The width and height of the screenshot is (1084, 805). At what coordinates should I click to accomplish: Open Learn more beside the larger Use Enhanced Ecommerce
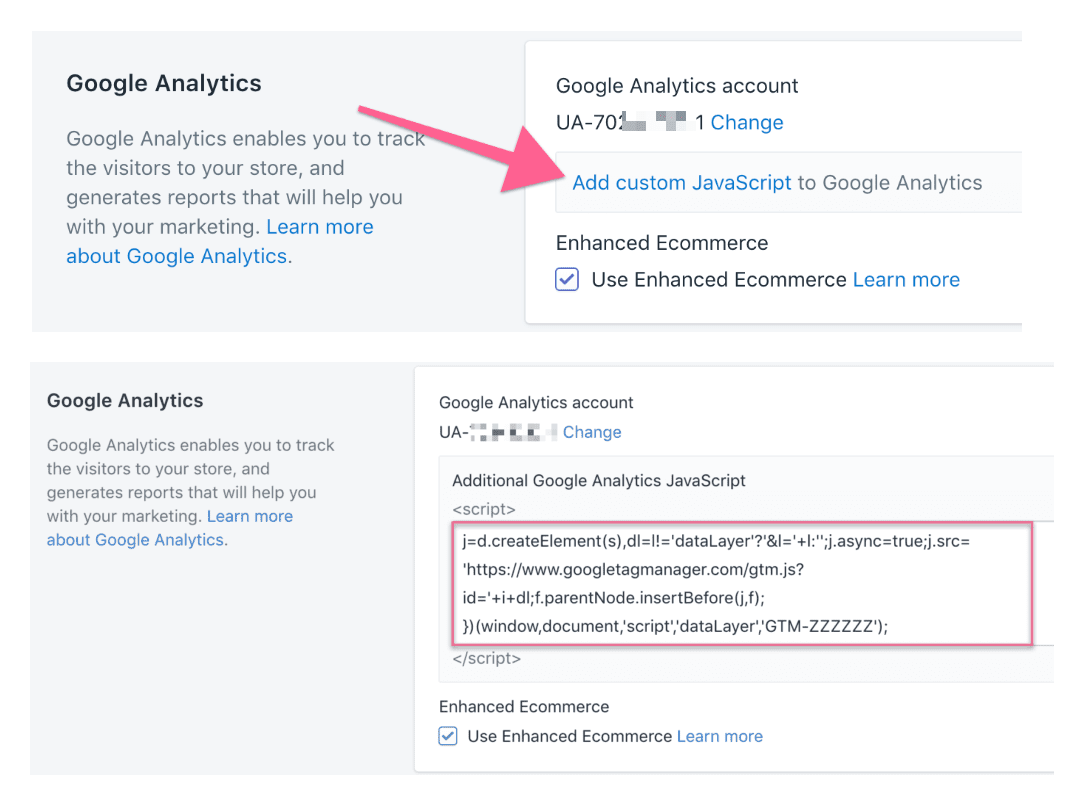point(906,279)
